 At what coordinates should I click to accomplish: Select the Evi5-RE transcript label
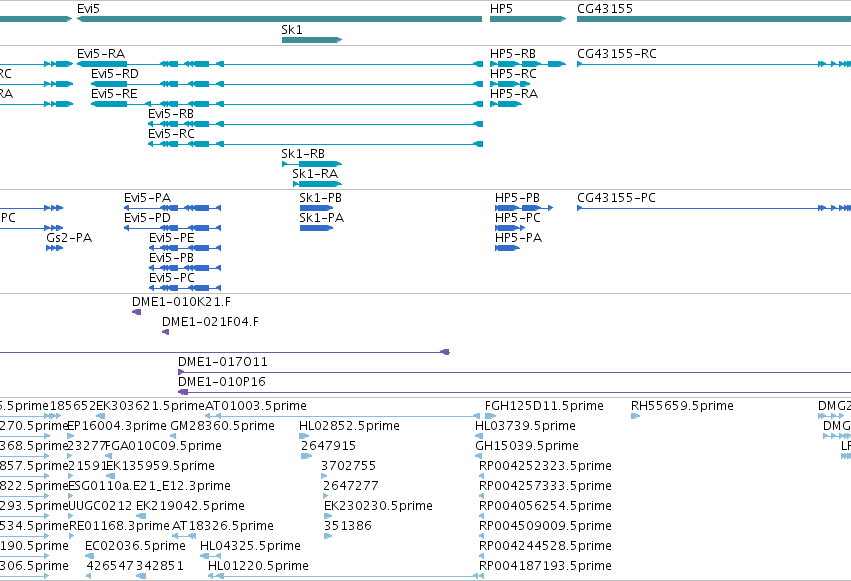pos(114,94)
